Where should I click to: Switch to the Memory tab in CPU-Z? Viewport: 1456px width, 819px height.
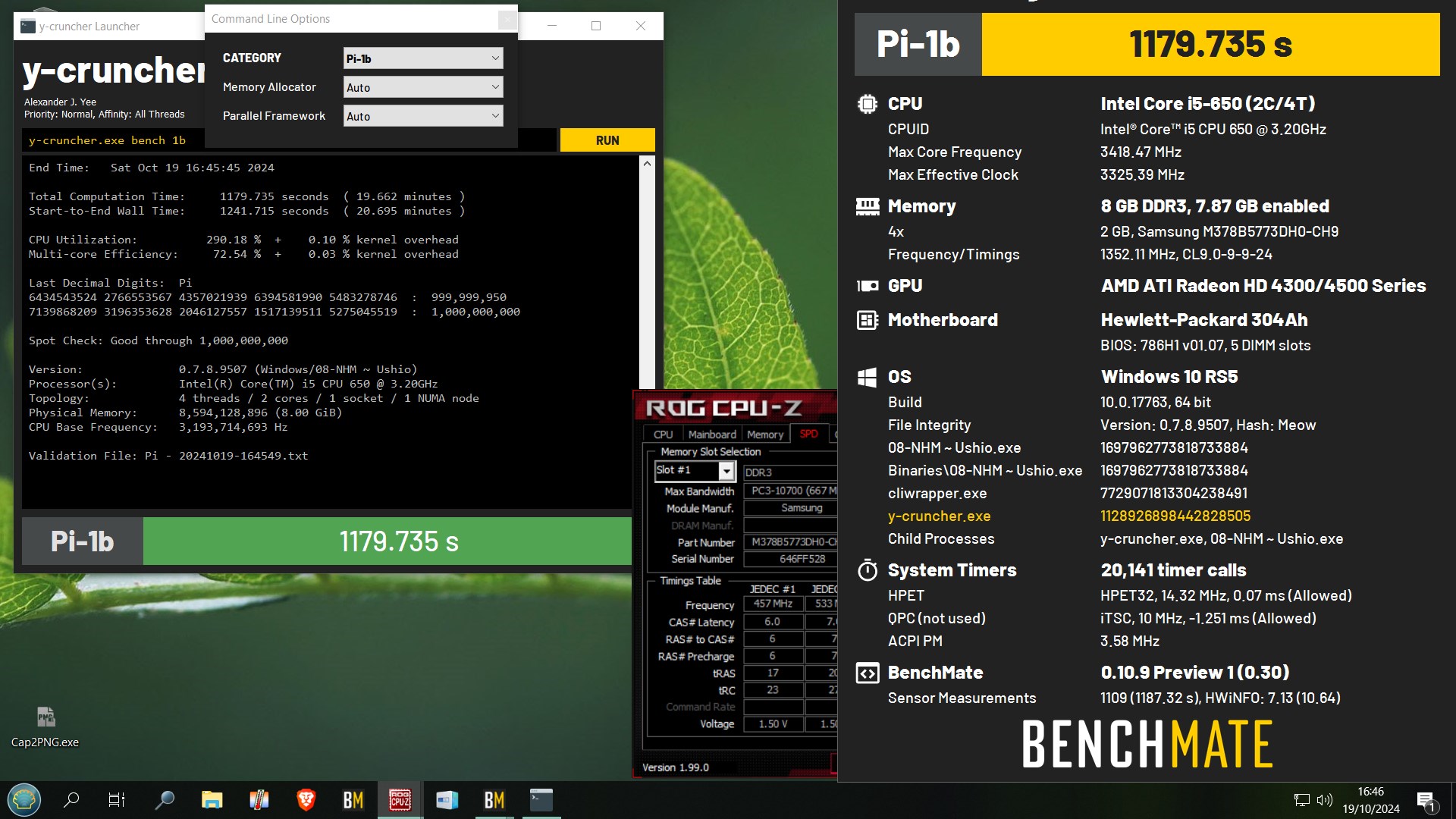[x=764, y=435]
